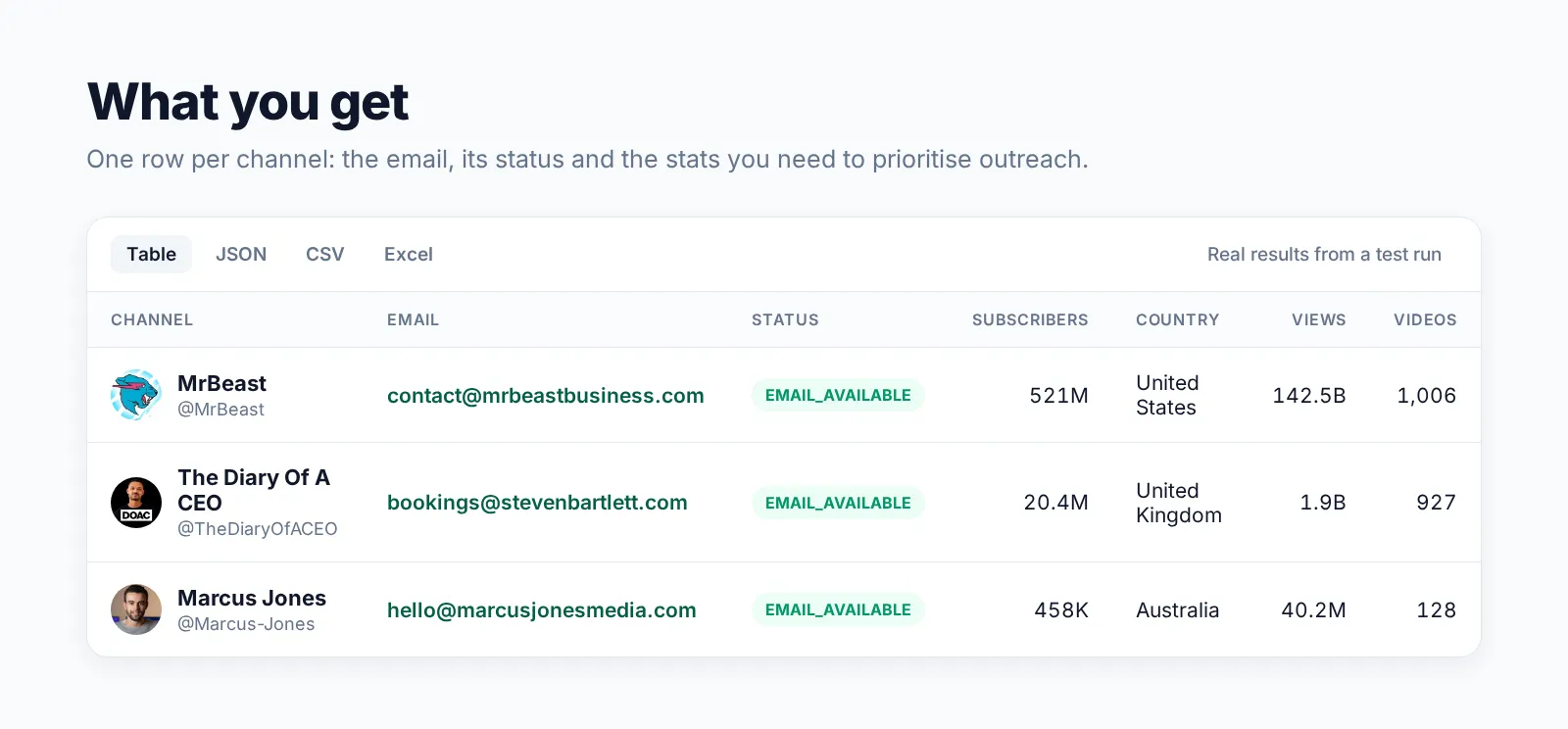The height and width of the screenshot is (729, 1568).
Task: Click the 1,006 videos value
Action: tap(1426, 396)
